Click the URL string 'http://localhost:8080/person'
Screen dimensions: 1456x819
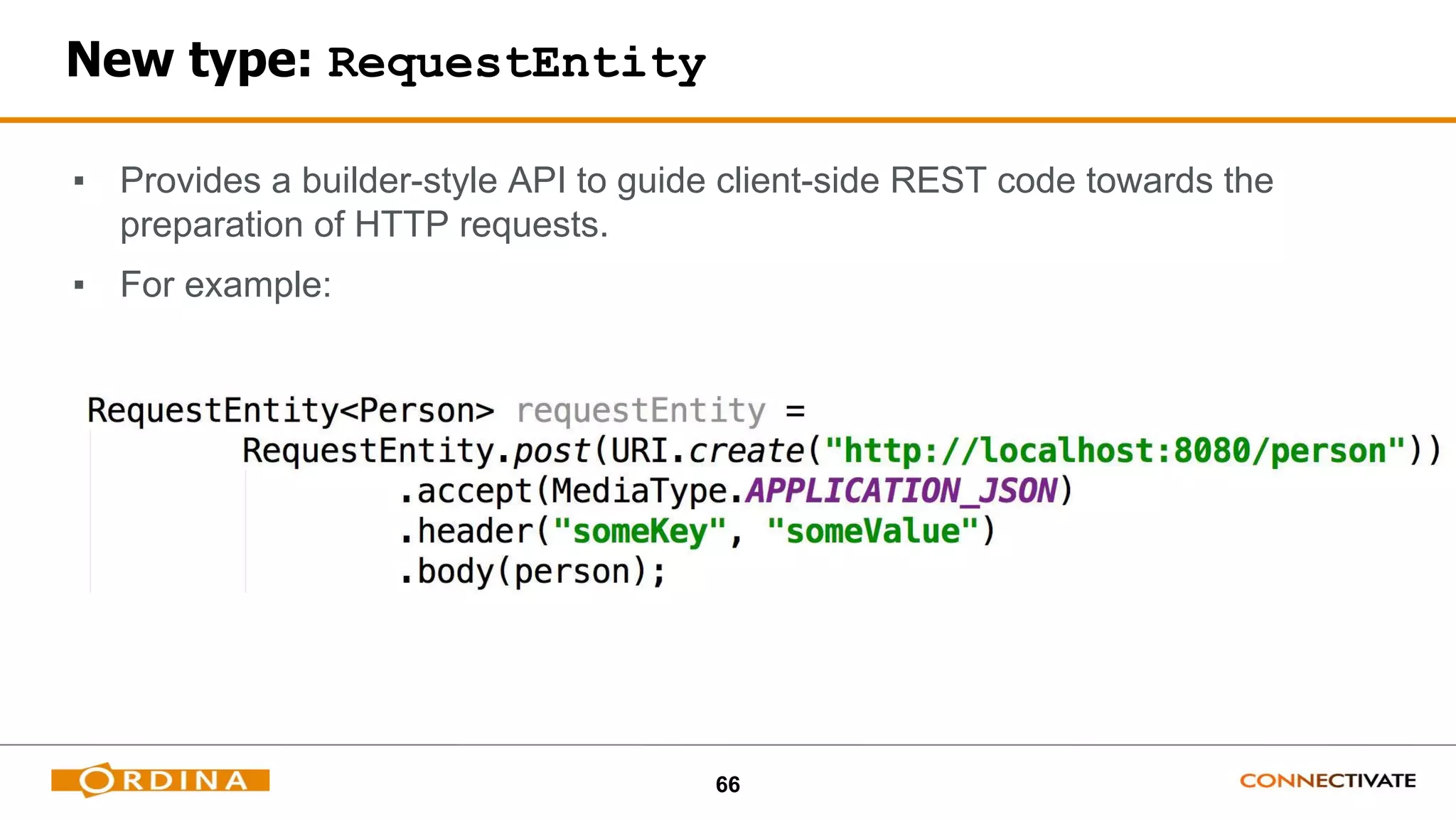(x=1115, y=451)
